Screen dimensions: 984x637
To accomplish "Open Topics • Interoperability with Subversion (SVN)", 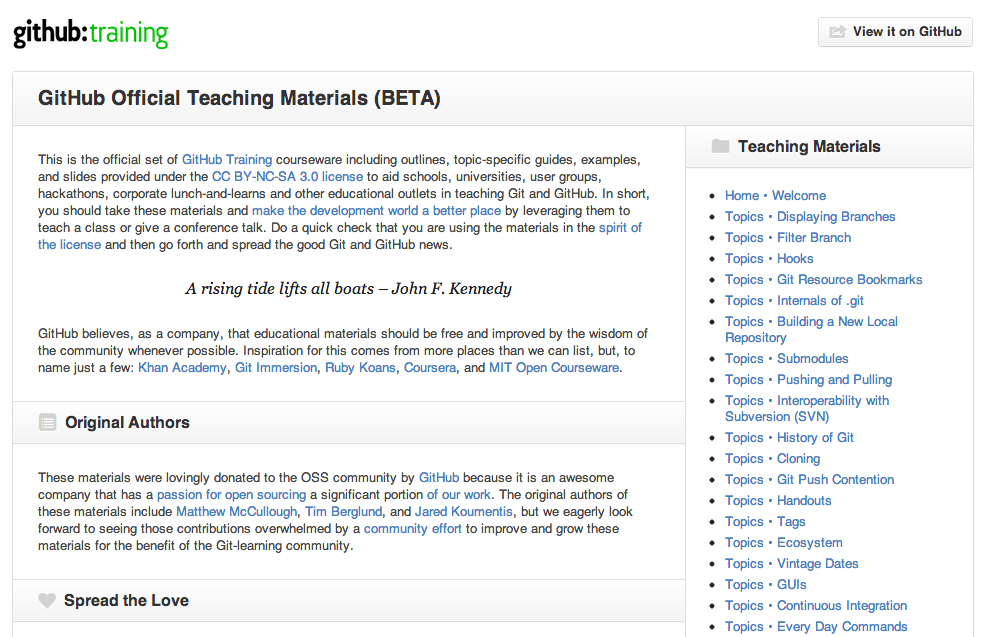I will [x=807, y=409].
